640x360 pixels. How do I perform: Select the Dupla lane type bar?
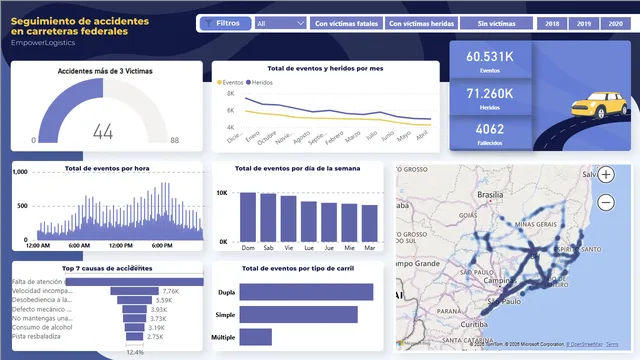[x=306, y=292]
